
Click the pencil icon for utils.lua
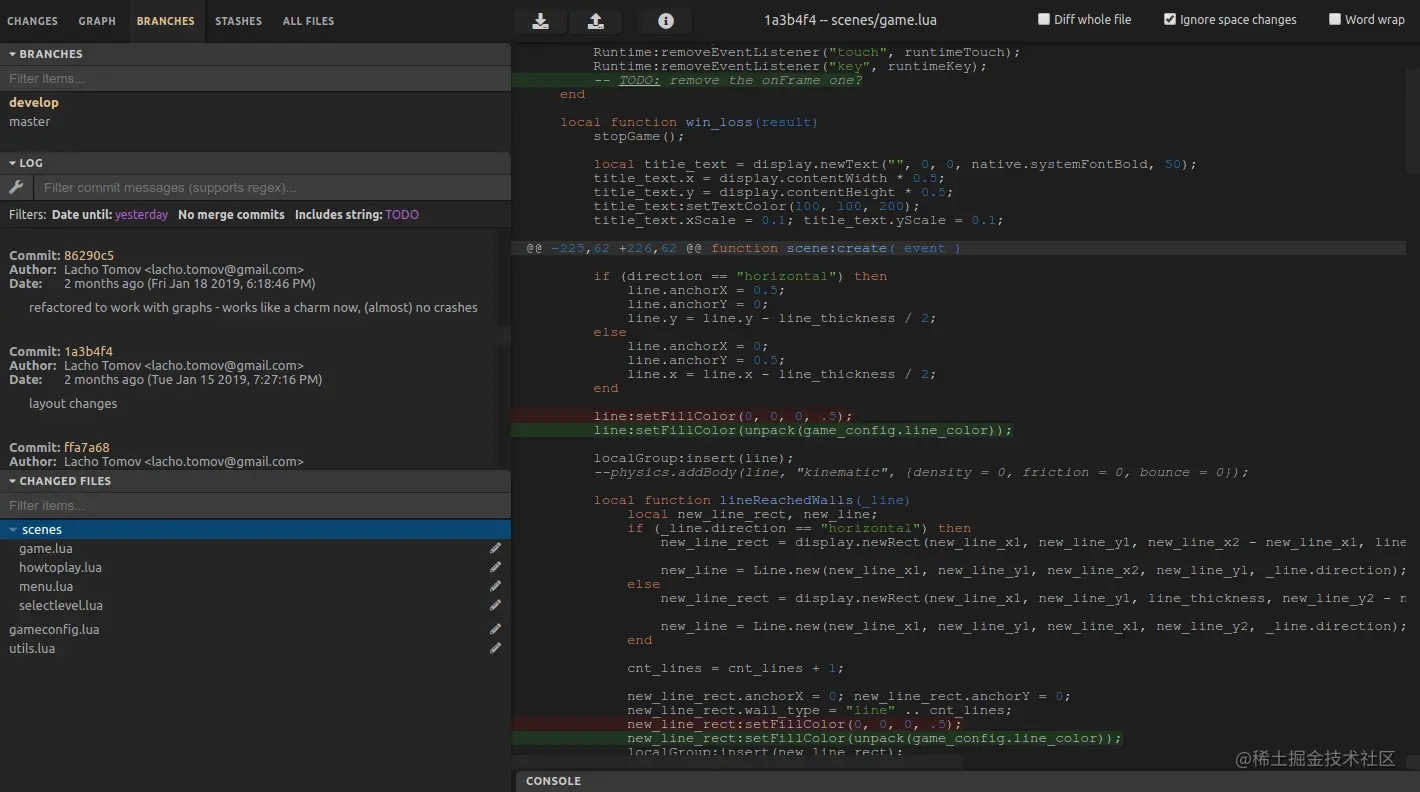495,648
